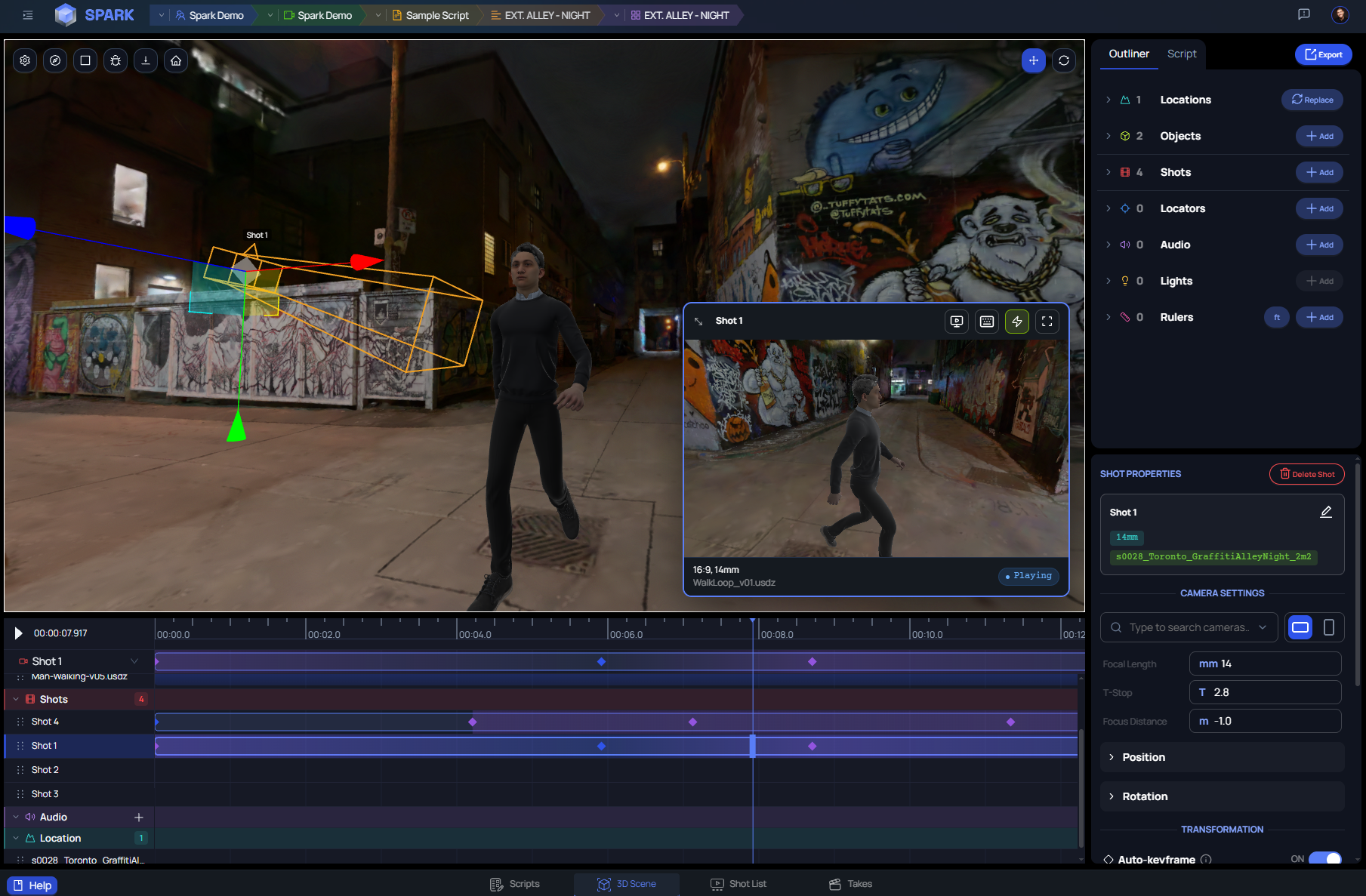Click the Focus Distance input field
1366x896 pixels.
tap(1265, 721)
